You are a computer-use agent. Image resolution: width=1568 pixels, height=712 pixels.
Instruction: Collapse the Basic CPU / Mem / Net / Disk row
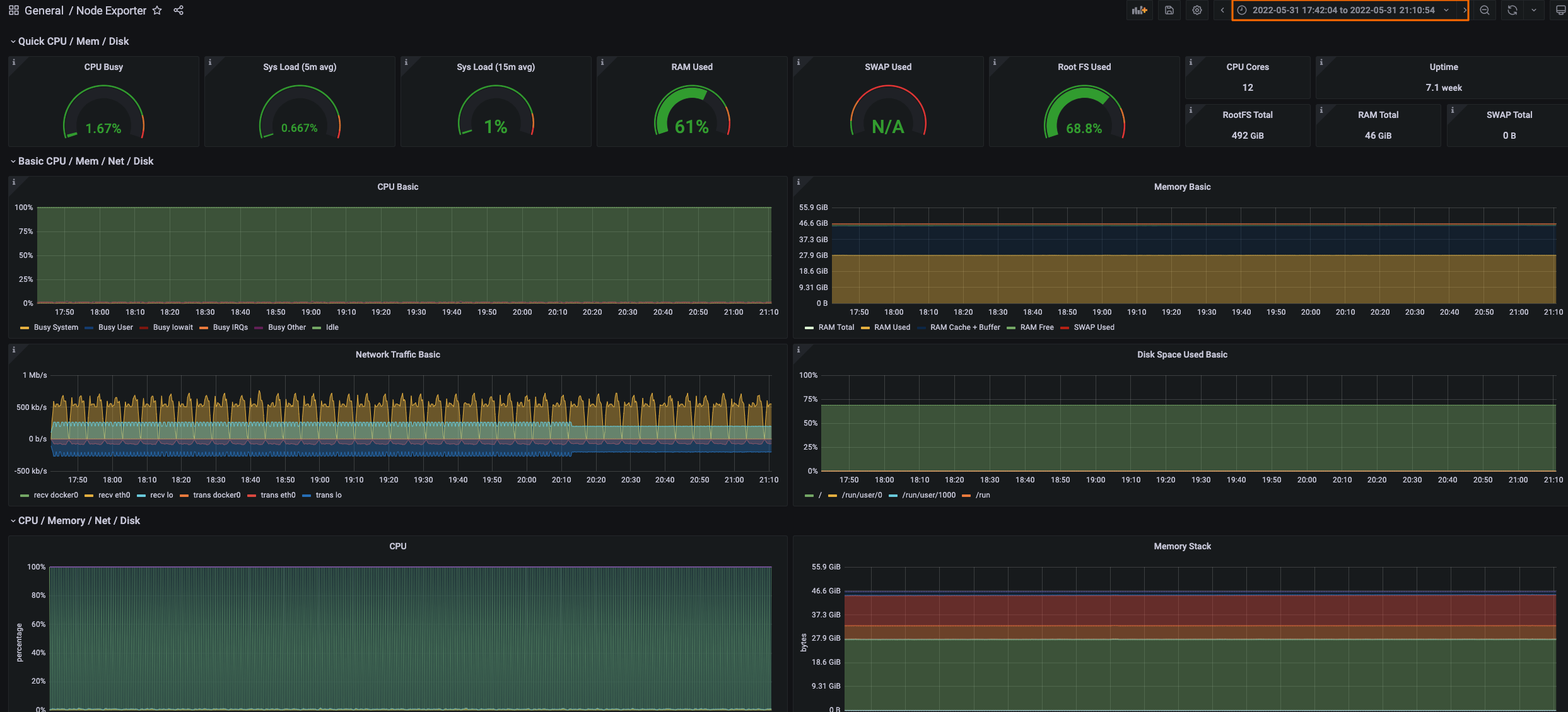tap(85, 161)
